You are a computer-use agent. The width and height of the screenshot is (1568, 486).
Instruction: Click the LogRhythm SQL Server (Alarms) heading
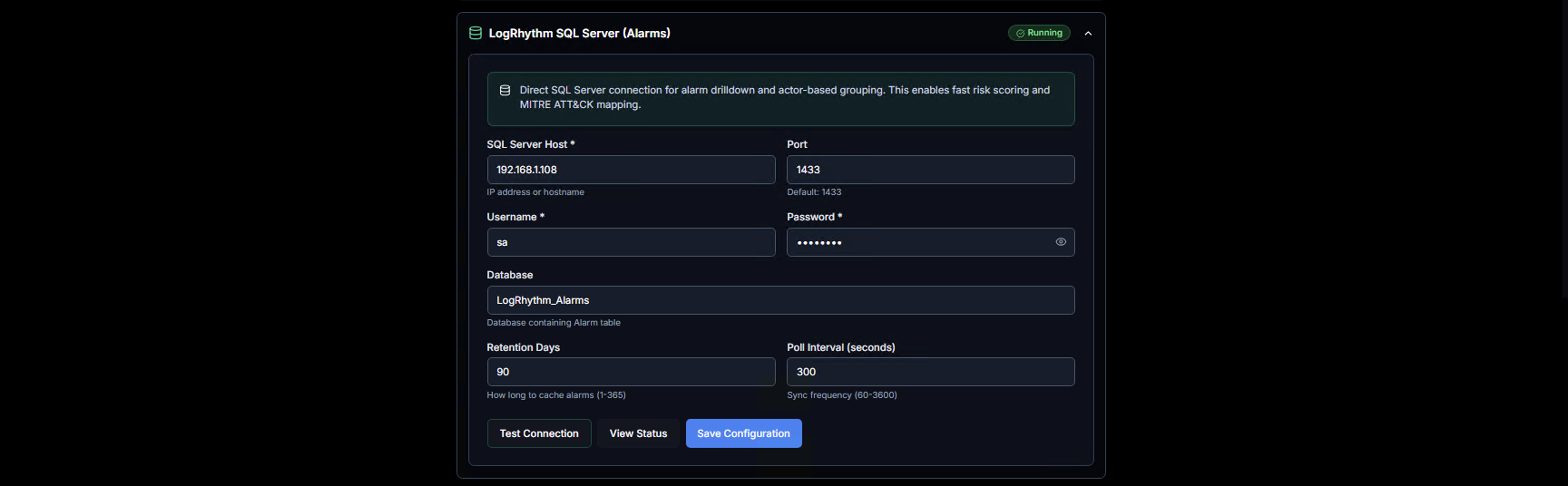[x=579, y=34]
